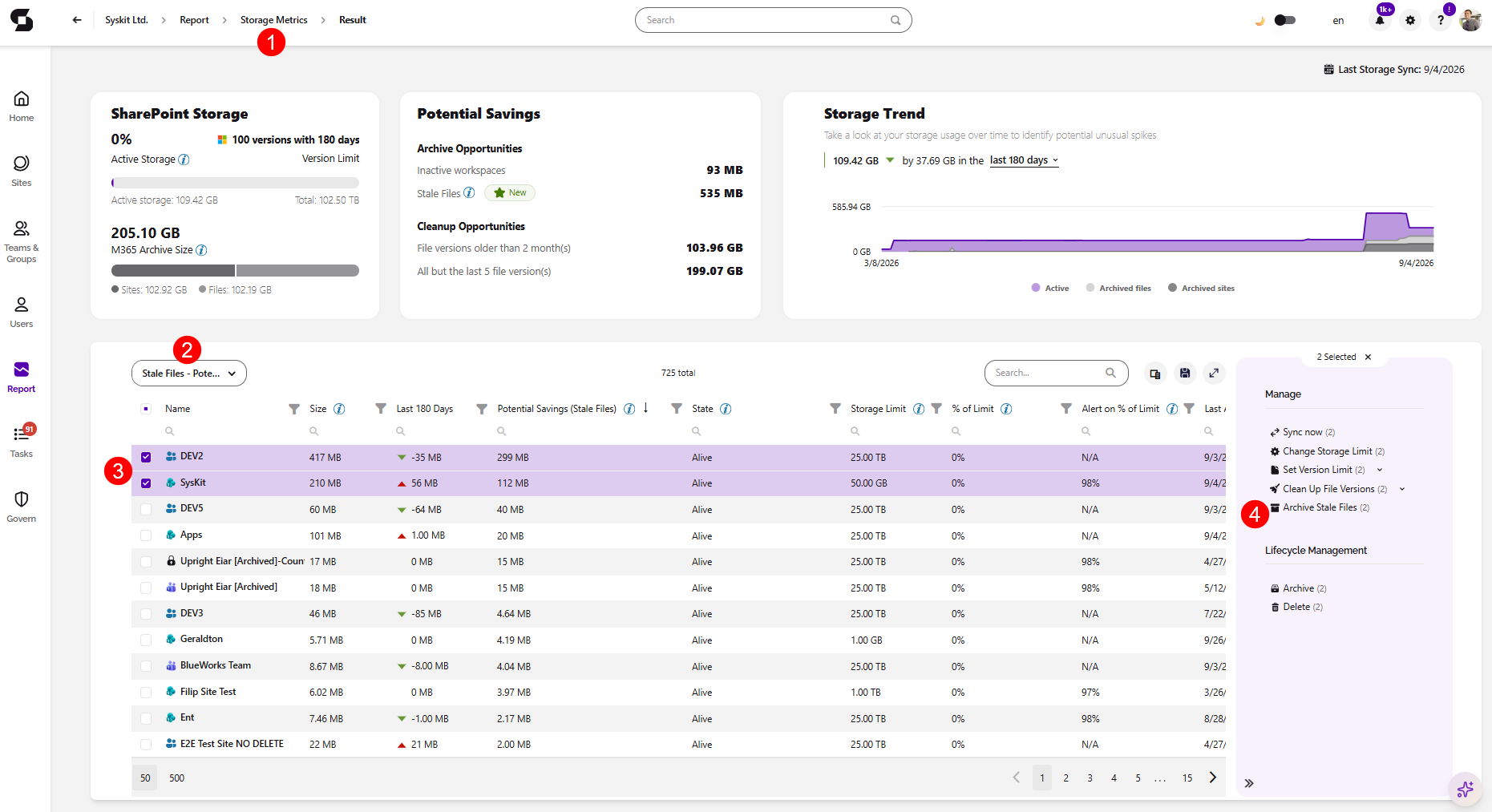The height and width of the screenshot is (812, 1492).
Task: Uncheck the SysKit row checkbox
Action: click(146, 483)
